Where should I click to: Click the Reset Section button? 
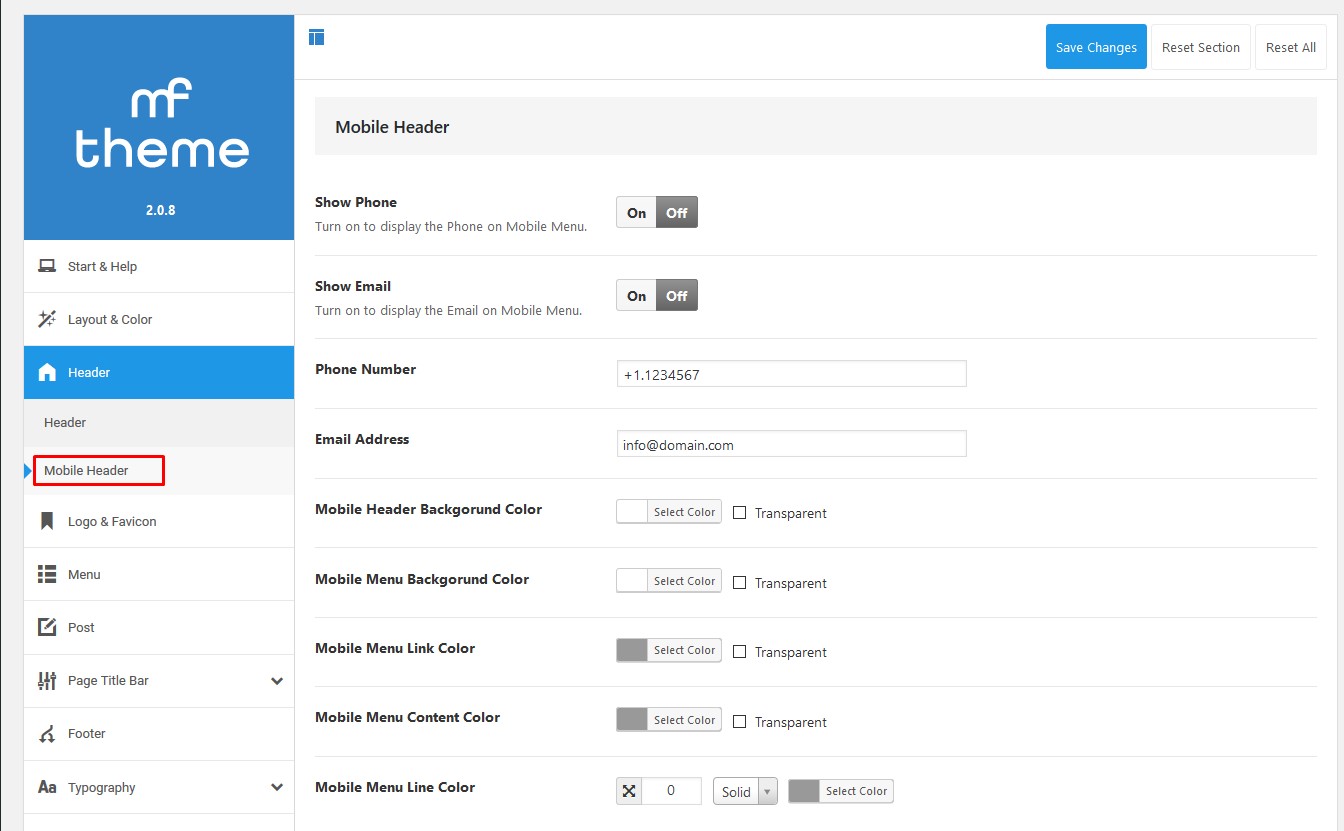click(x=1200, y=47)
